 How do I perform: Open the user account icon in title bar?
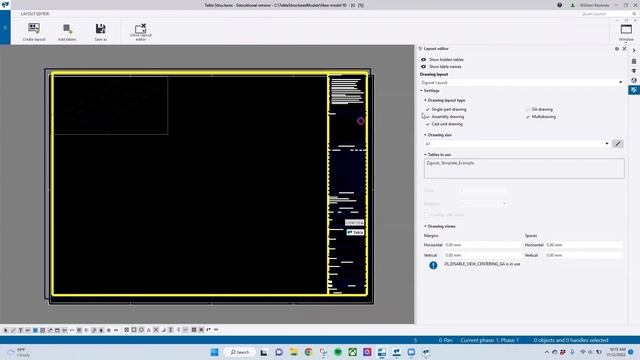[572, 5]
